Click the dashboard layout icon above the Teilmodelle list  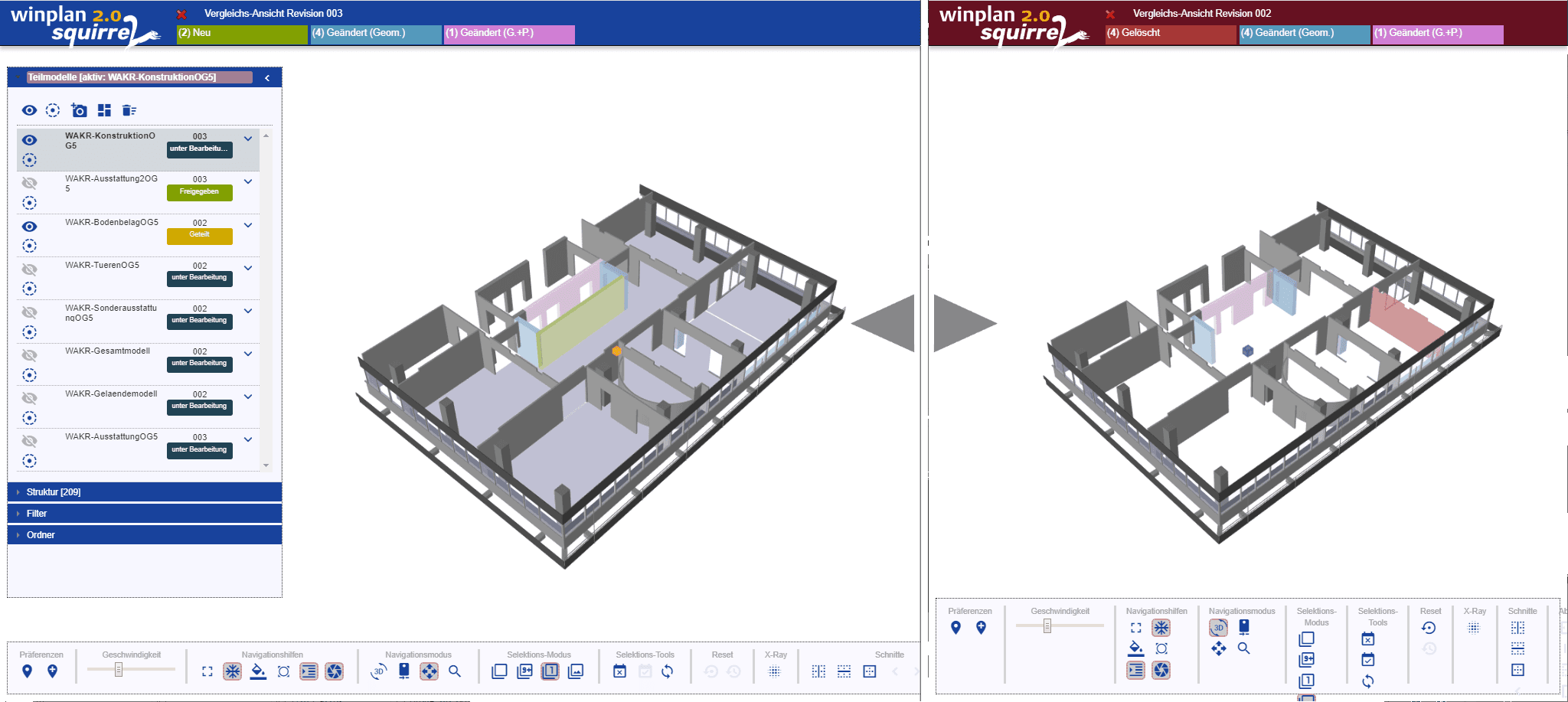pyautogui.click(x=105, y=110)
